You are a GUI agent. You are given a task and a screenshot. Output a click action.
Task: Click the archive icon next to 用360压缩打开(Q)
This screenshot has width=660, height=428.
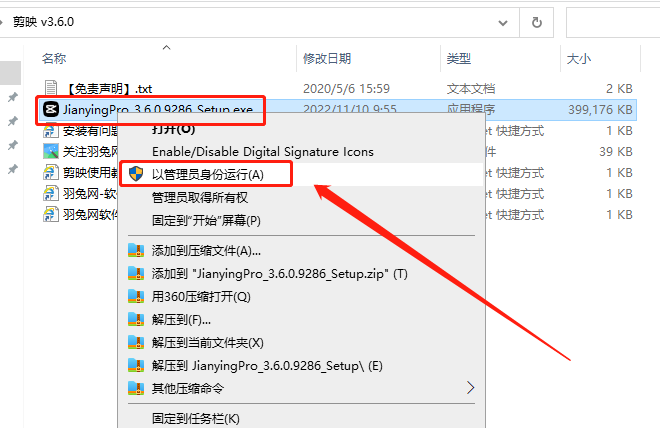136,296
